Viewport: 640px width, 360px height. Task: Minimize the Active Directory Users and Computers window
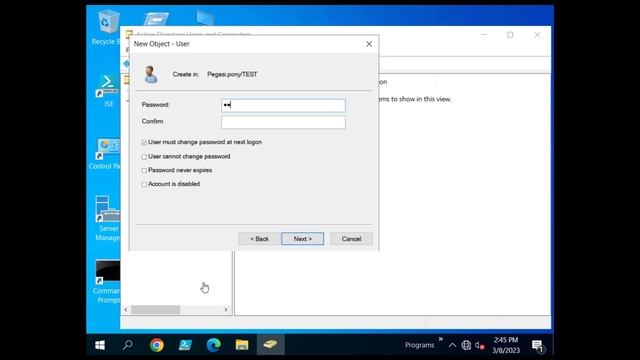pyautogui.click(x=484, y=35)
